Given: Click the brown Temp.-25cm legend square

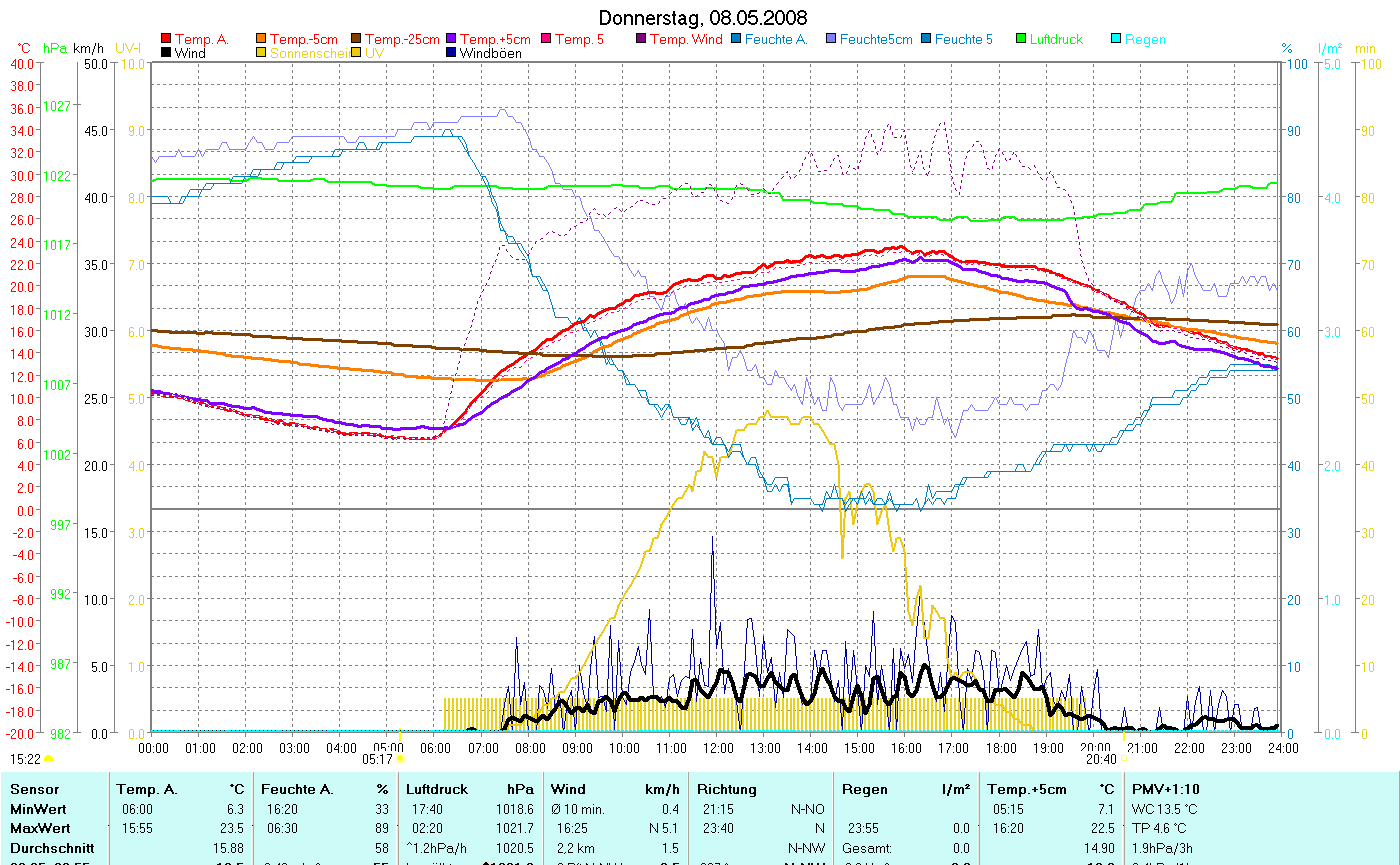Looking at the screenshot, I should pos(357,39).
